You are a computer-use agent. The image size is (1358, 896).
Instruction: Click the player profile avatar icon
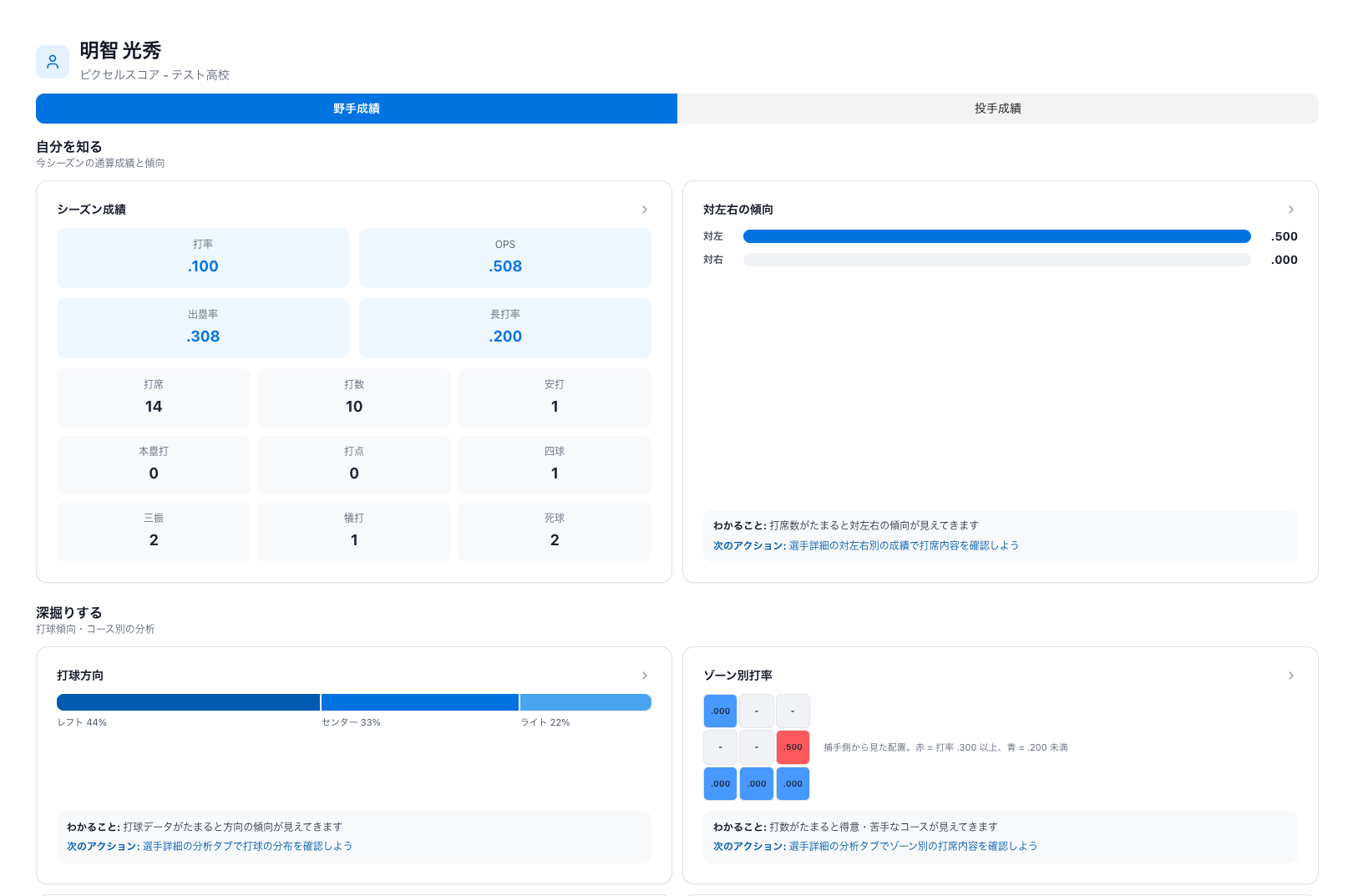pyautogui.click(x=53, y=62)
